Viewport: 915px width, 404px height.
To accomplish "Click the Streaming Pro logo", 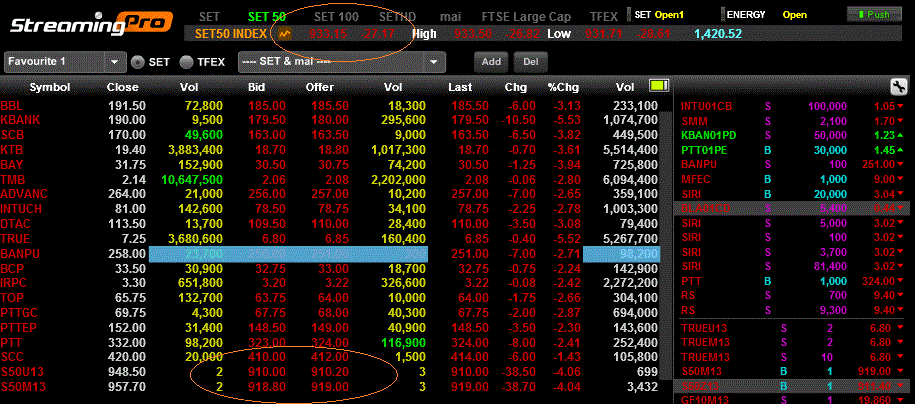I will coord(92,23).
